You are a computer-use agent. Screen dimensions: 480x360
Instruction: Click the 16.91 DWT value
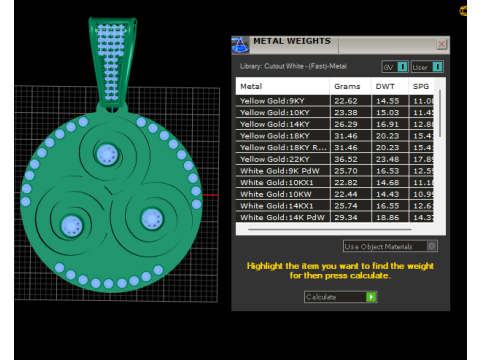coord(387,124)
